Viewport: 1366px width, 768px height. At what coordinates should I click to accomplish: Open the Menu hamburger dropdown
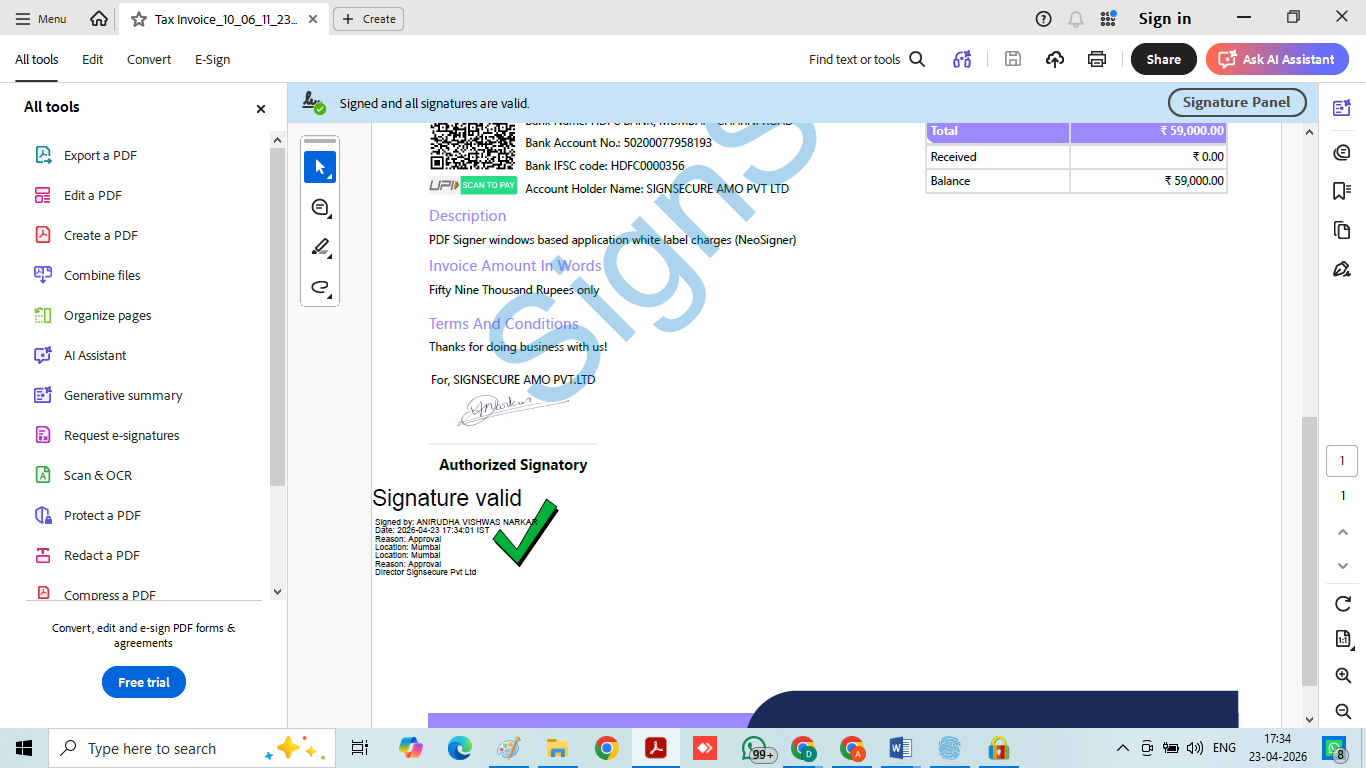point(42,19)
